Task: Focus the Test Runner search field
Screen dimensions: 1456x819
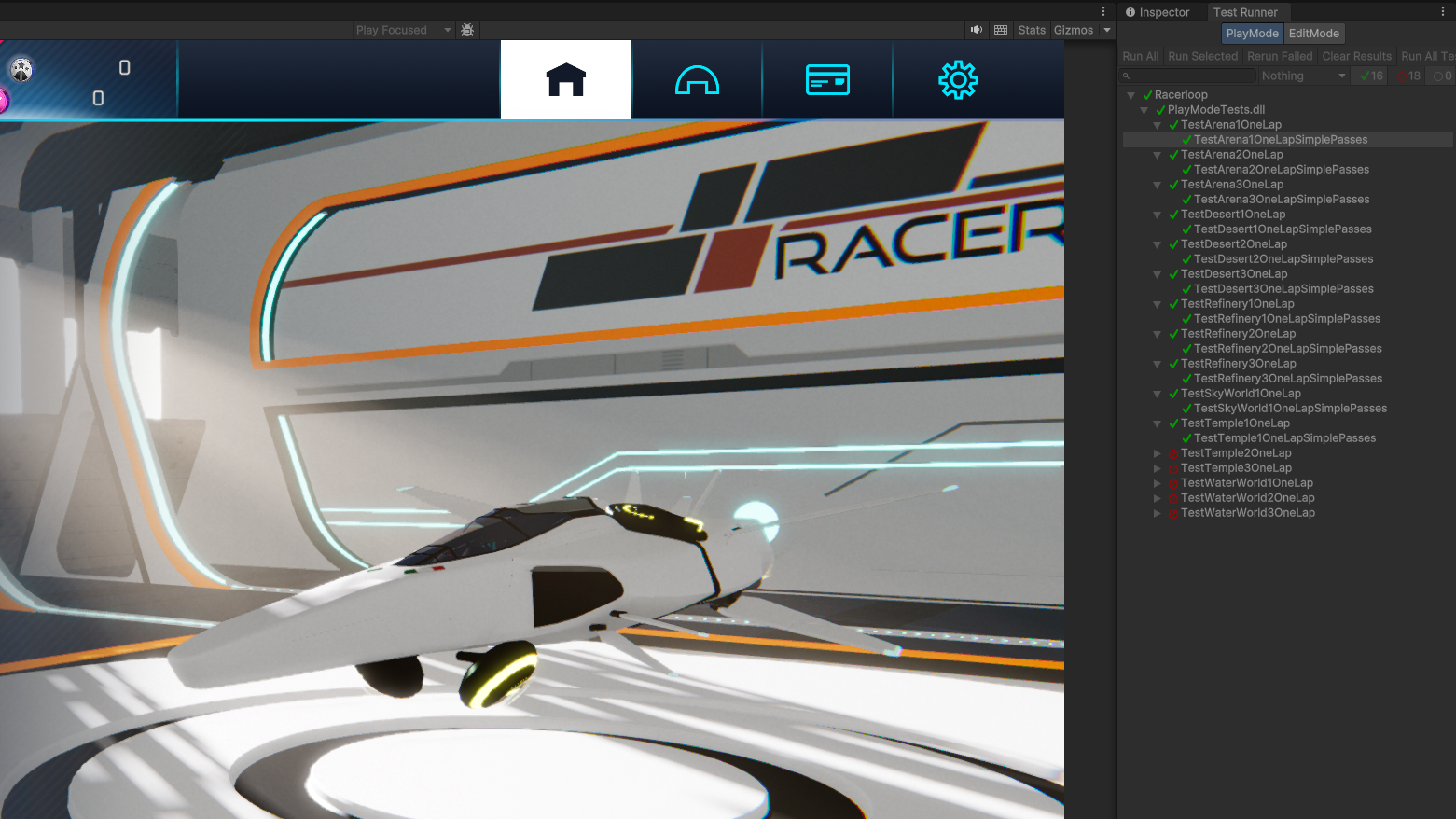Action: pyautogui.click(x=1188, y=76)
